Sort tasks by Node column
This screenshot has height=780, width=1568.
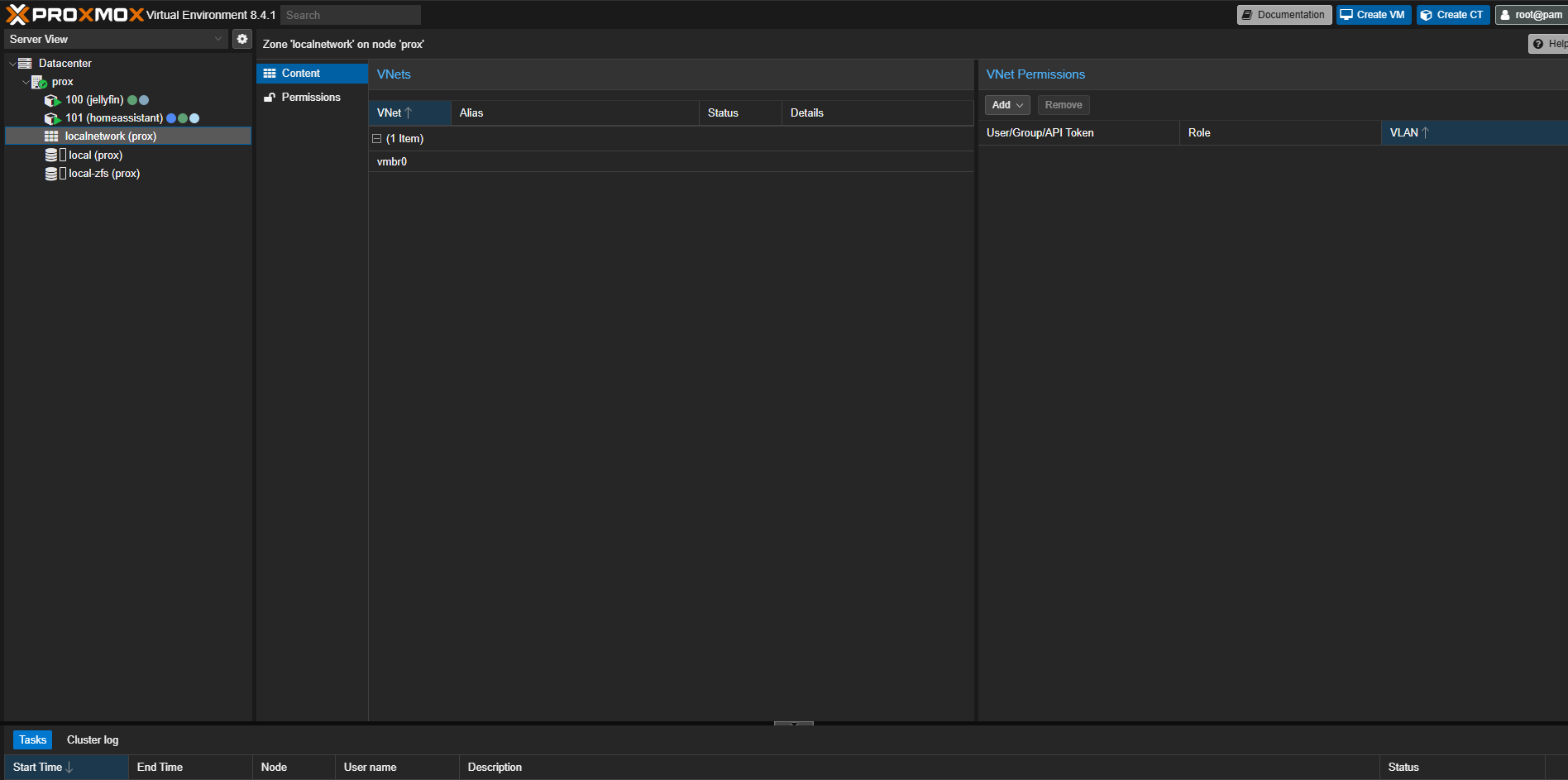(294, 768)
